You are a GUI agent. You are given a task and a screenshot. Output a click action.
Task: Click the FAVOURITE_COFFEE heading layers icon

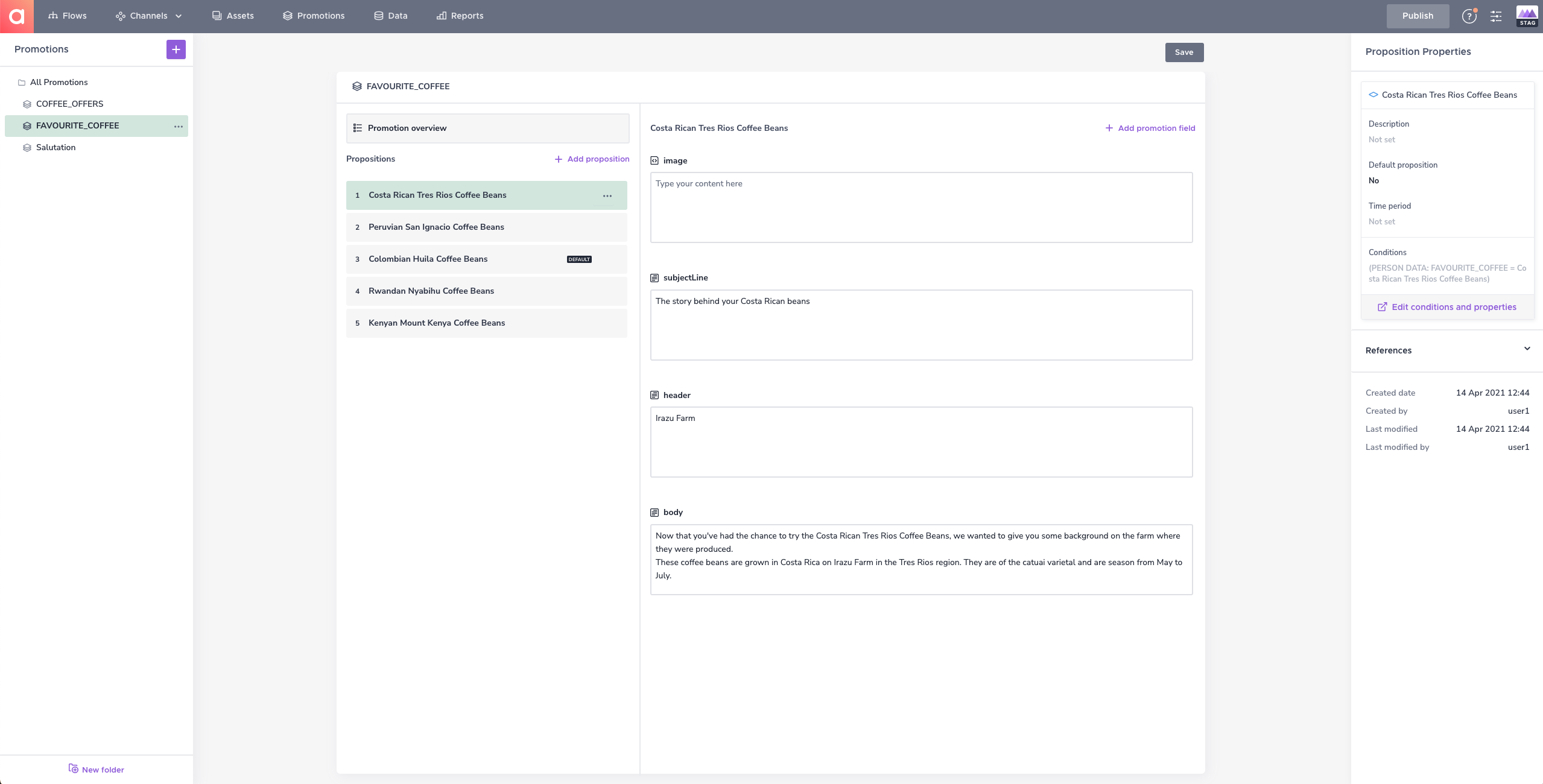(x=357, y=86)
